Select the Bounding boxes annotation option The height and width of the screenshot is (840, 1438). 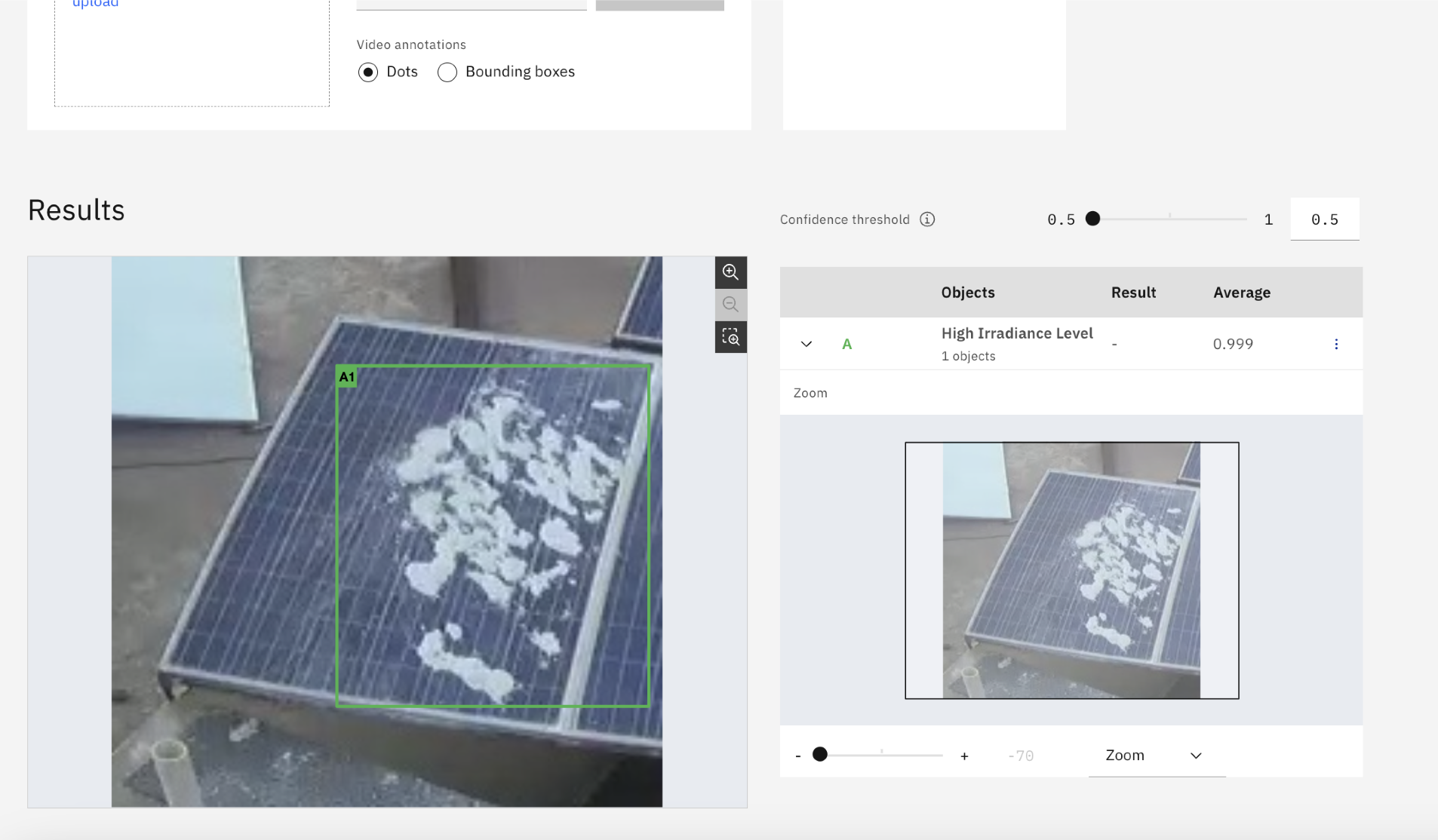pyautogui.click(x=447, y=72)
